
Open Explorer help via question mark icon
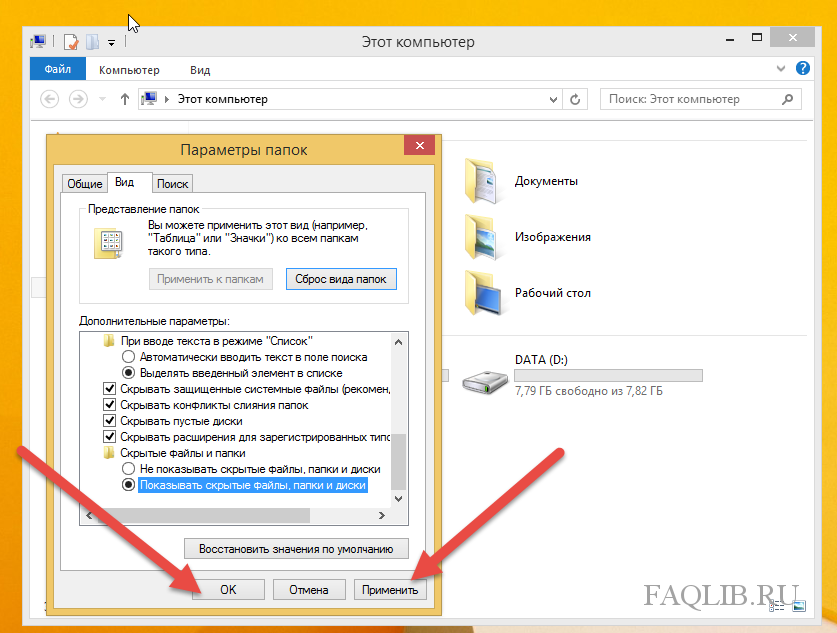point(802,68)
